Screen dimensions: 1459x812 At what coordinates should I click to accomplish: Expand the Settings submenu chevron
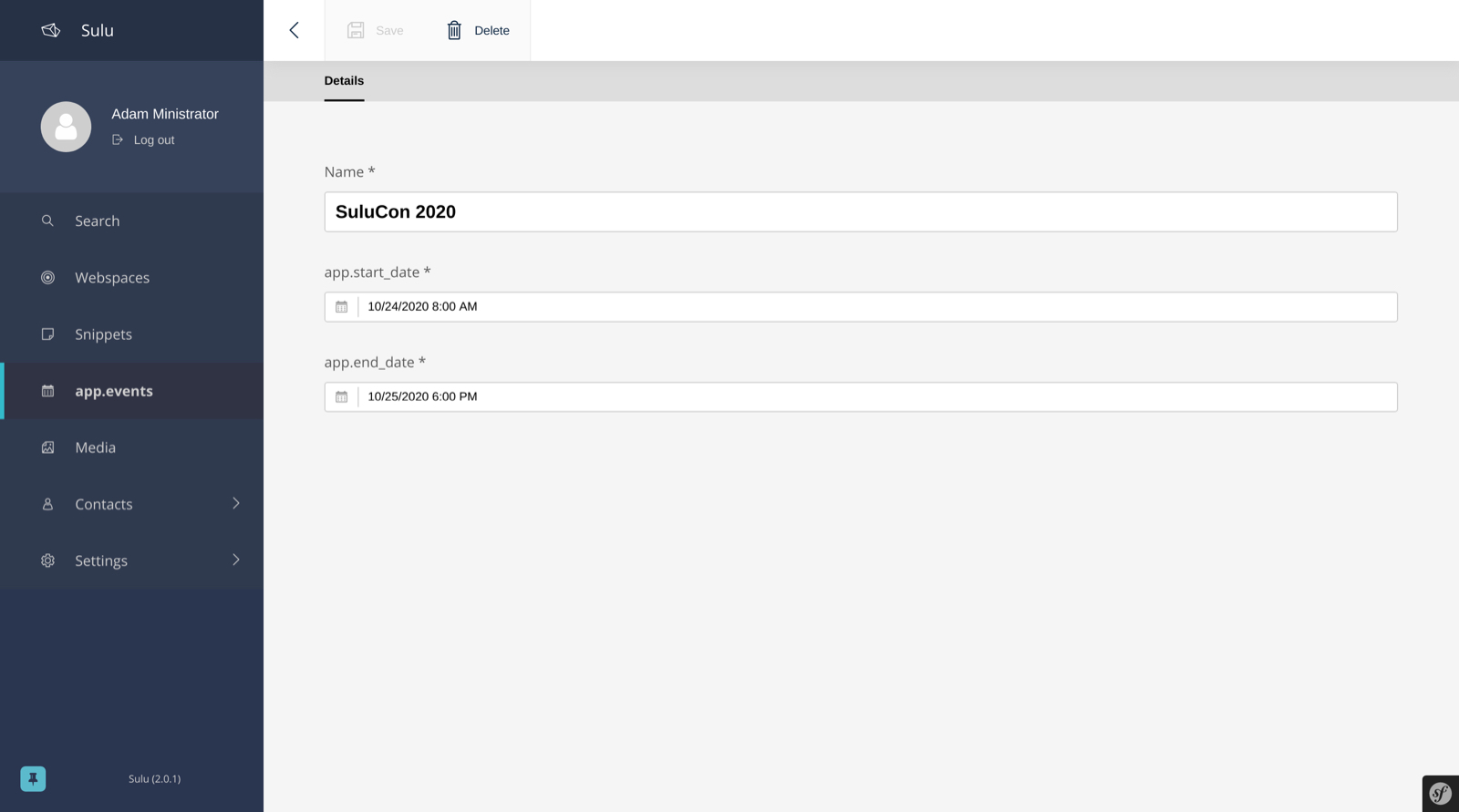(236, 560)
